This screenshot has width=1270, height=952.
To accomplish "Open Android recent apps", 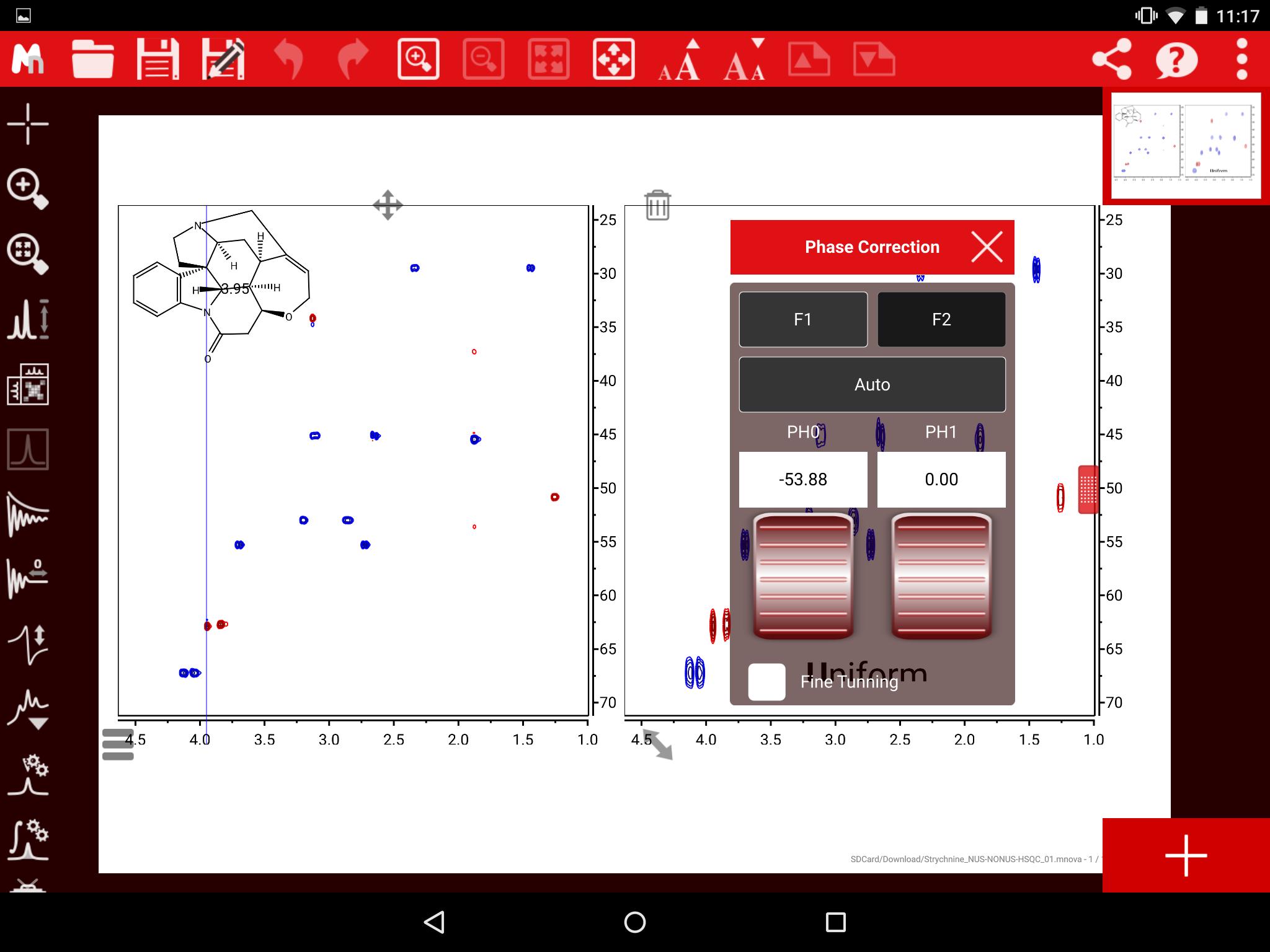I will pos(835,922).
